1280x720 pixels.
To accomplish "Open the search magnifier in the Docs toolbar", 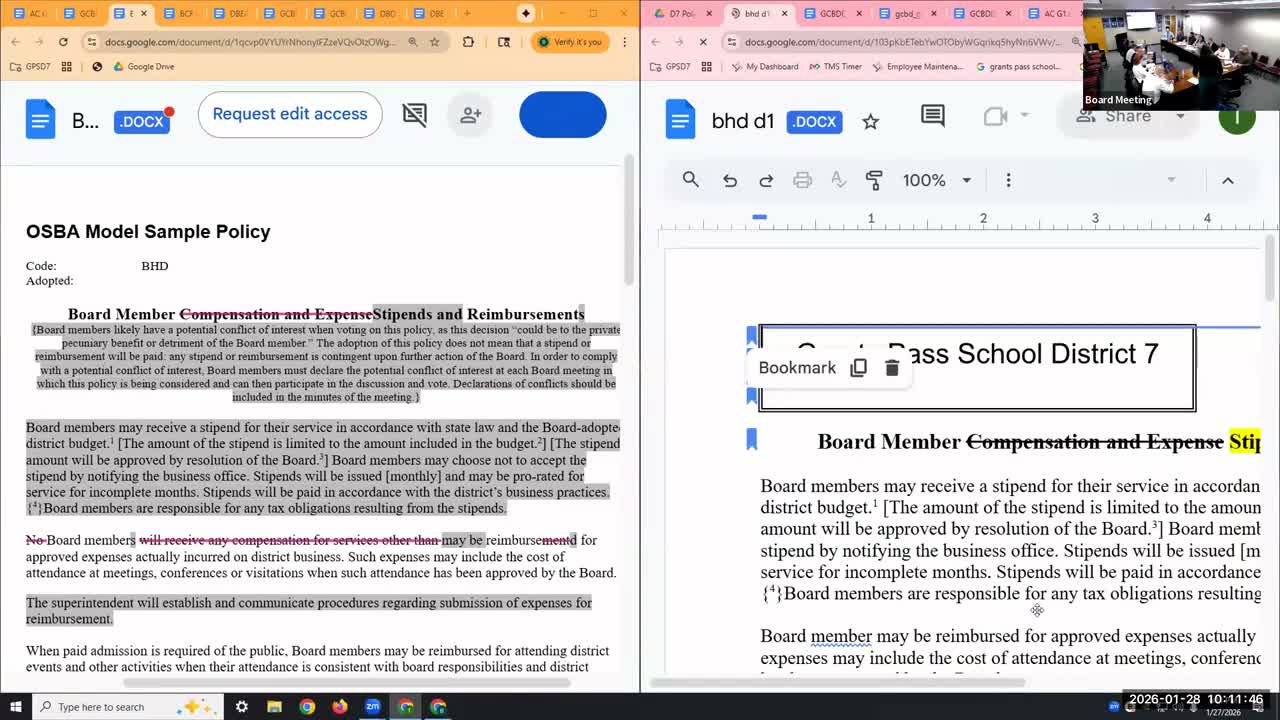I will [x=690, y=180].
